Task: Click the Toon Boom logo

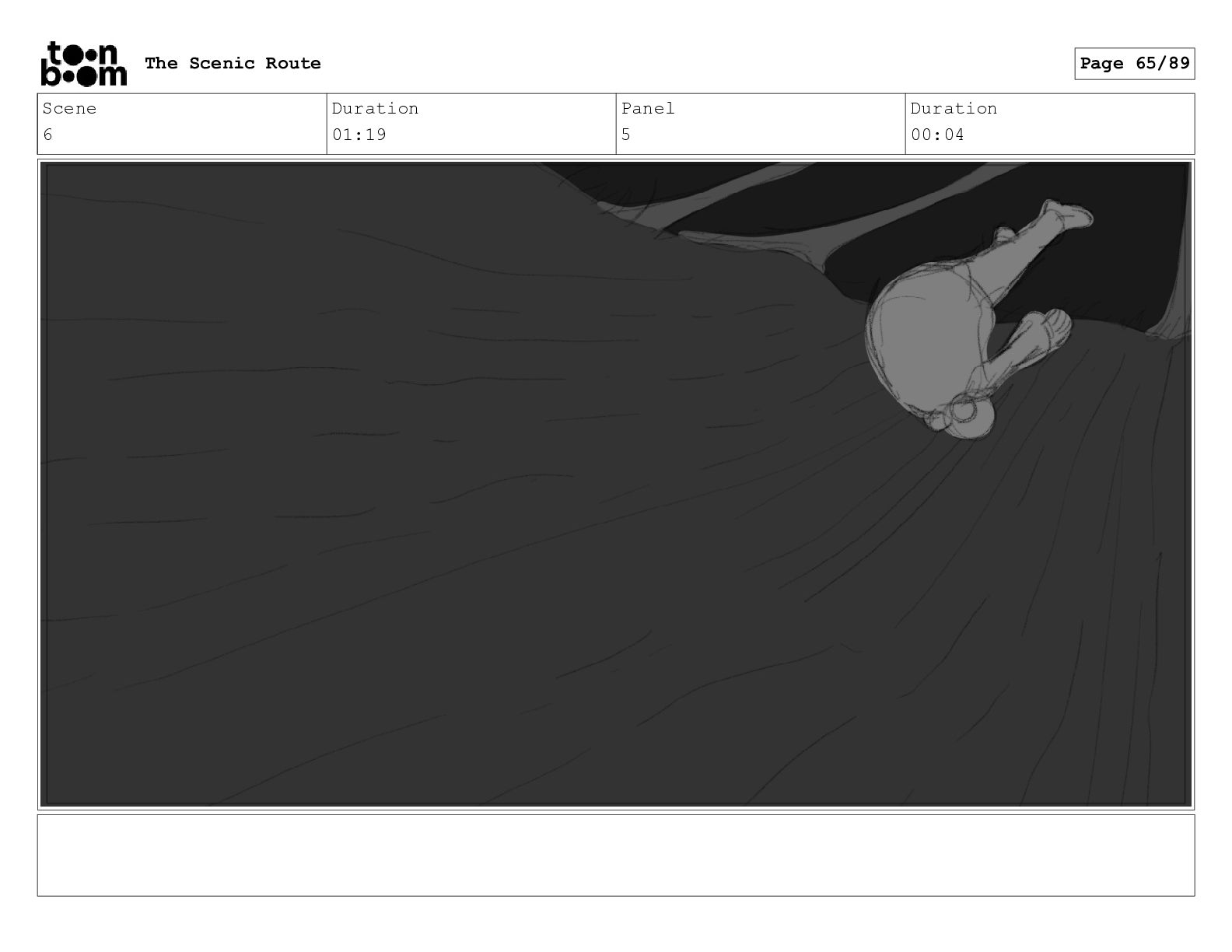Action: [83, 63]
